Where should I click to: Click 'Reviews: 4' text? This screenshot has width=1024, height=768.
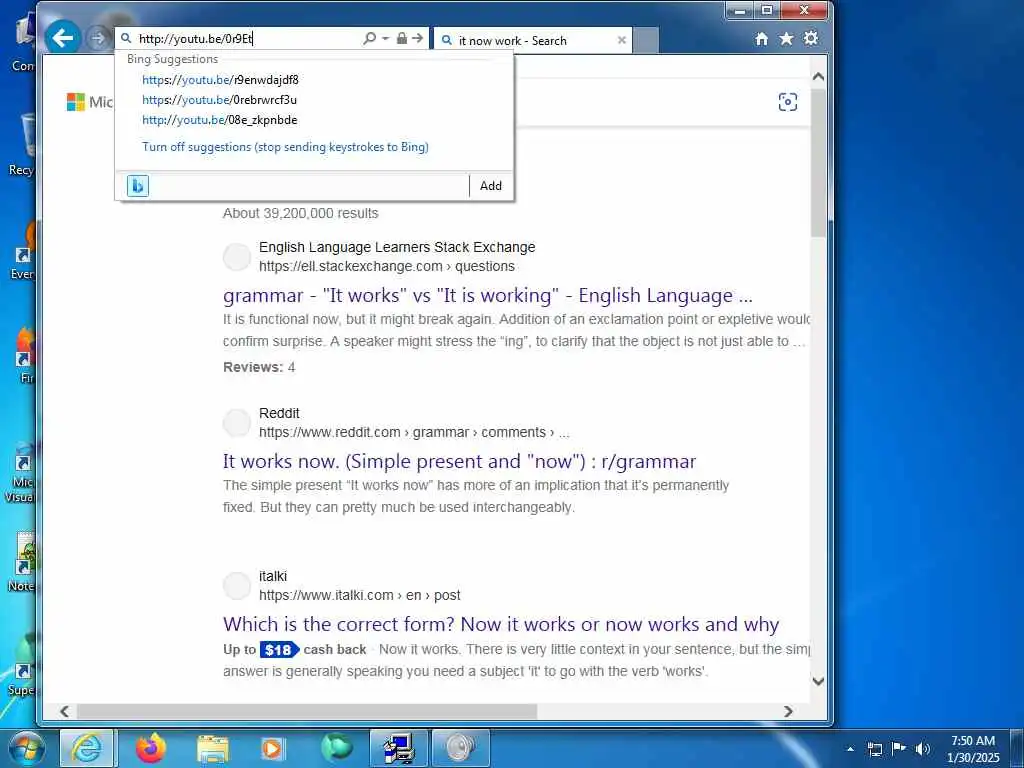[259, 368]
